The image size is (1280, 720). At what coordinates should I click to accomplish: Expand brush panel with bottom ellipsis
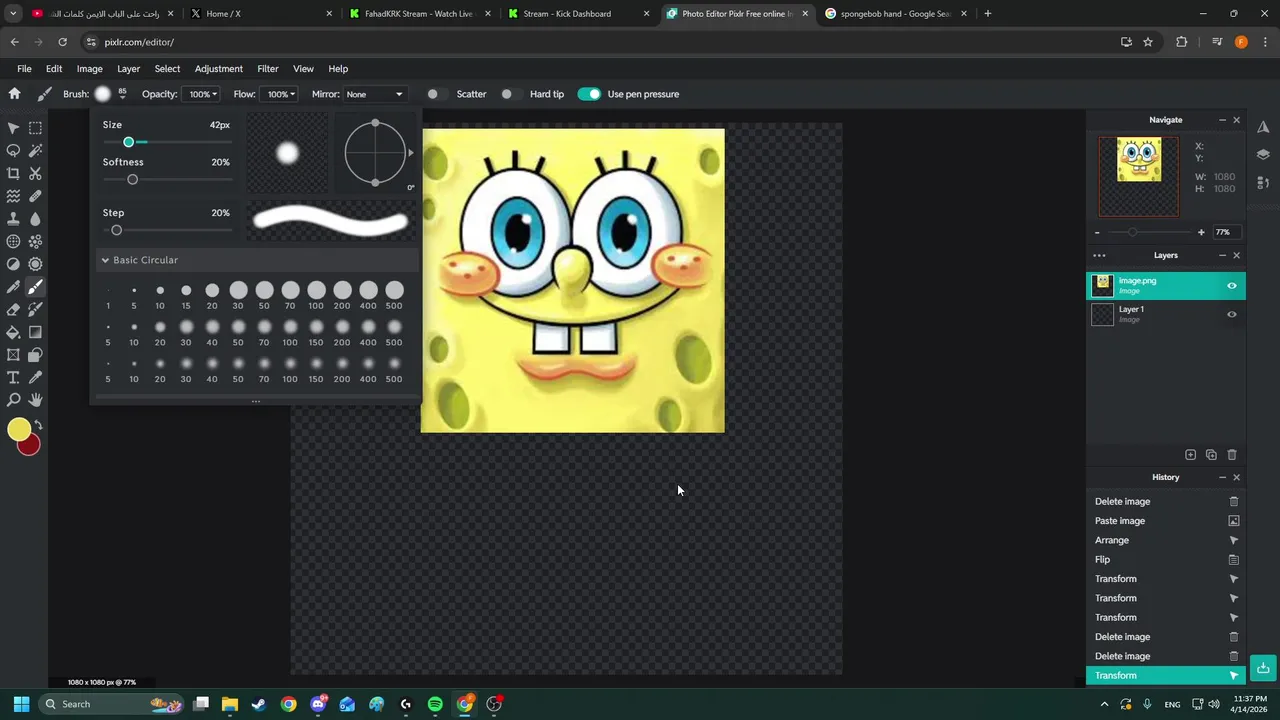[255, 401]
